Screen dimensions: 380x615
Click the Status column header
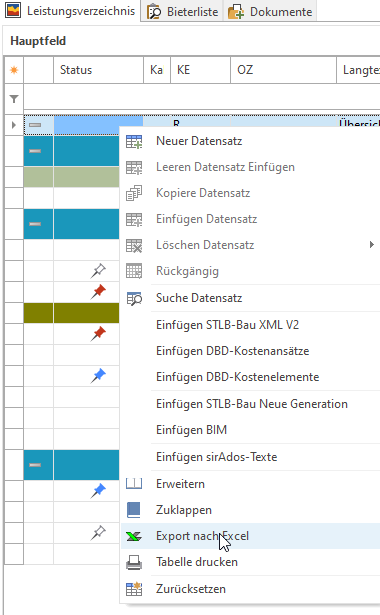click(98, 70)
